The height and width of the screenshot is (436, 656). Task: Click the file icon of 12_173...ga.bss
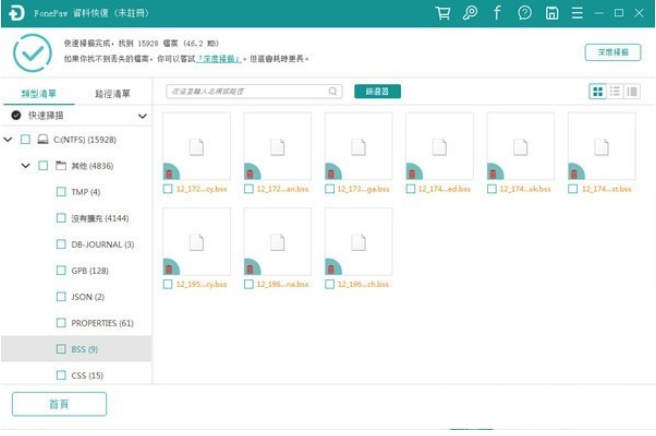(x=359, y=147)
